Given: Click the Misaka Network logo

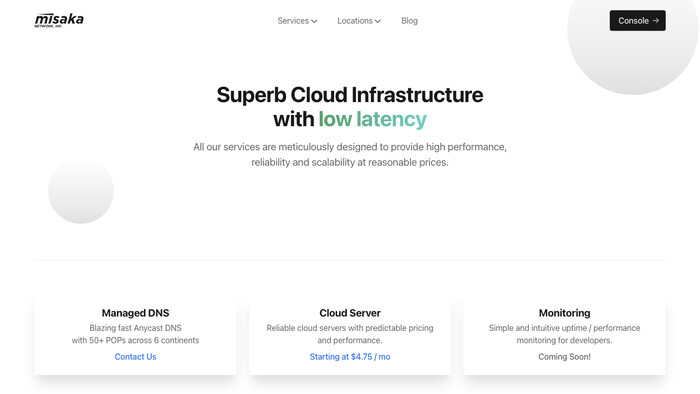Looking at the screenshot, I should pos(59,21).
